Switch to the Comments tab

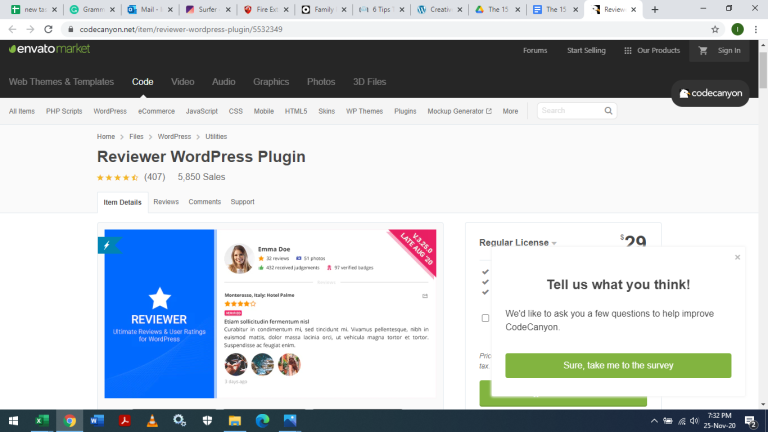pyautogui.click(x=205, y=202)
